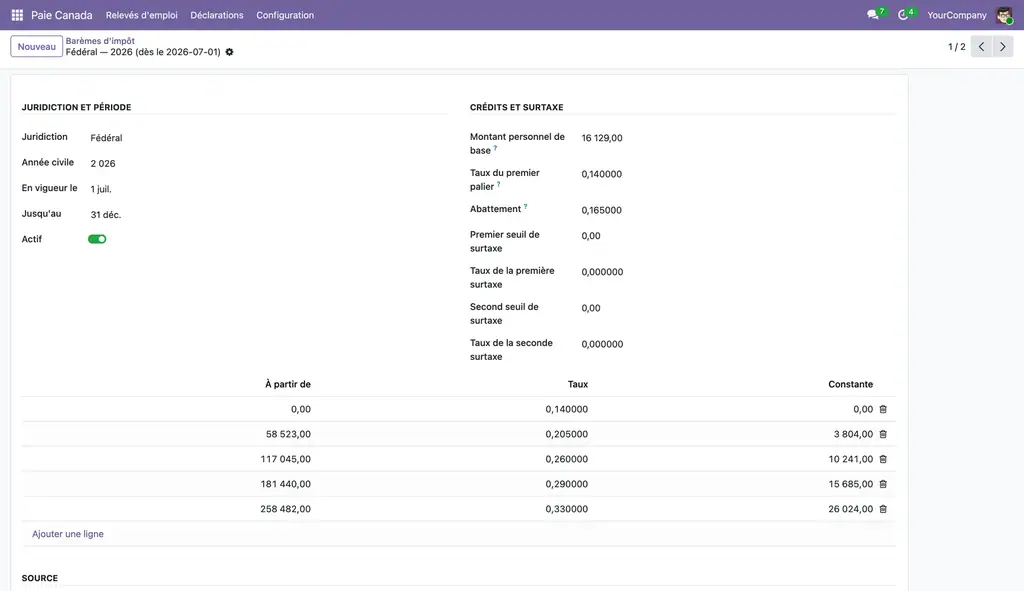Open the Configuration menu
The height and width of the screenshot is (591, 1024).
285,15
